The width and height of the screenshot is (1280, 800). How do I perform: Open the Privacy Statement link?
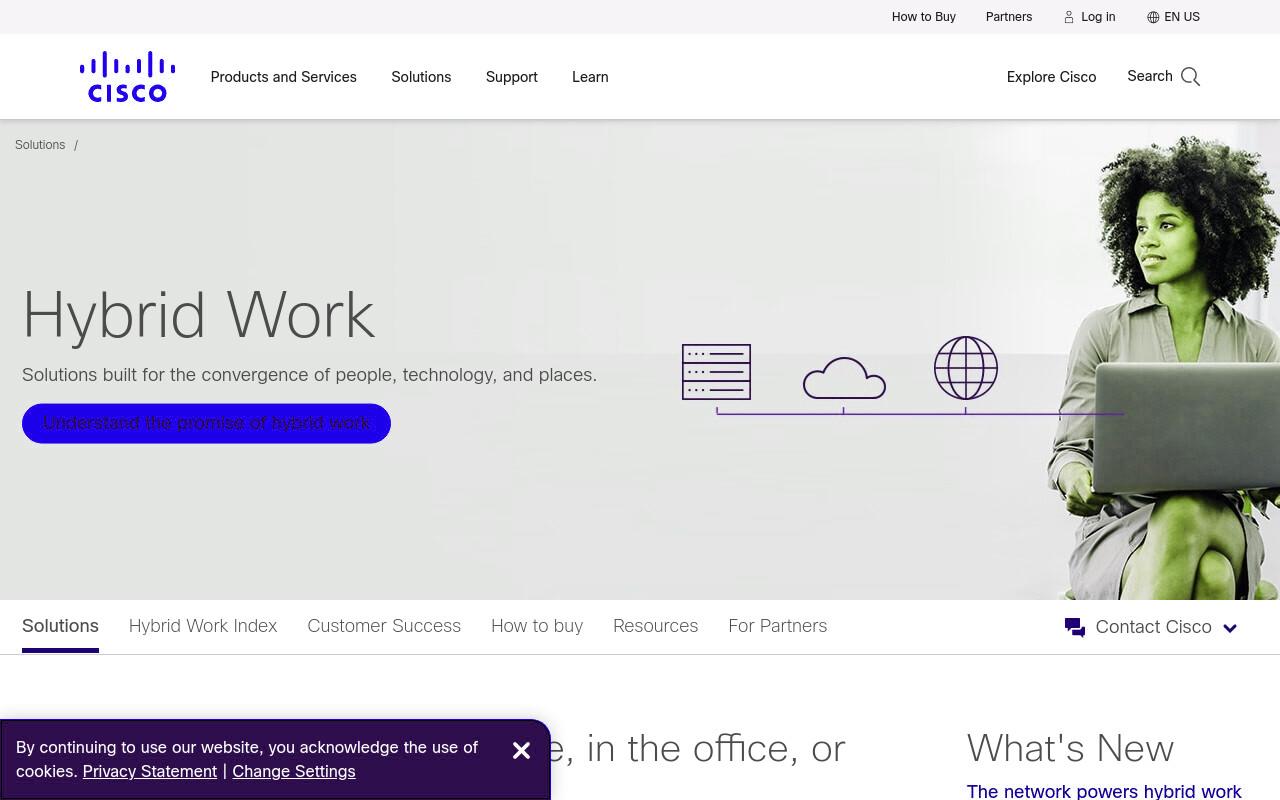[x=150, y=771]
